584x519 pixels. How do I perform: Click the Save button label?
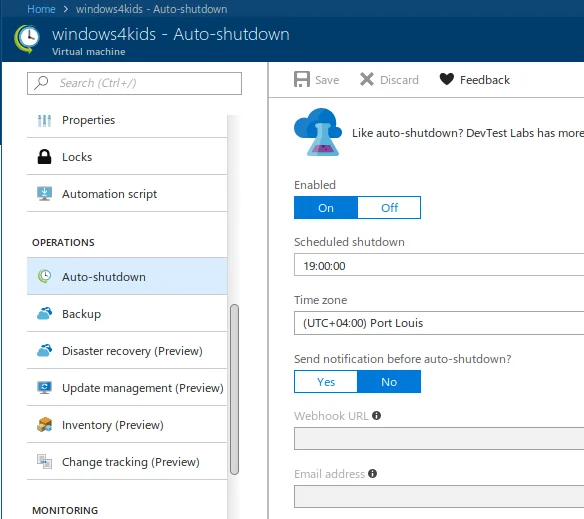327,80
